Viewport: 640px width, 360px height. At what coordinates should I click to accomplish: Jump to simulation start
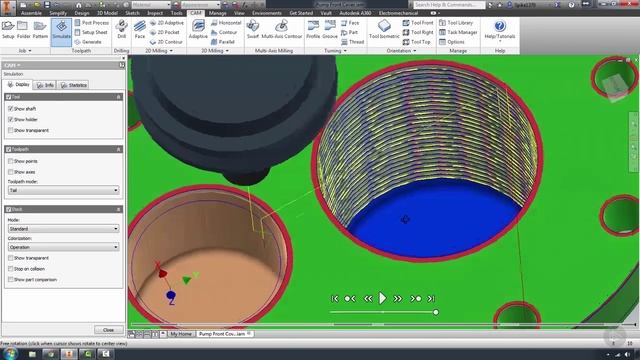pyautogui.click(x=335, y=299)
